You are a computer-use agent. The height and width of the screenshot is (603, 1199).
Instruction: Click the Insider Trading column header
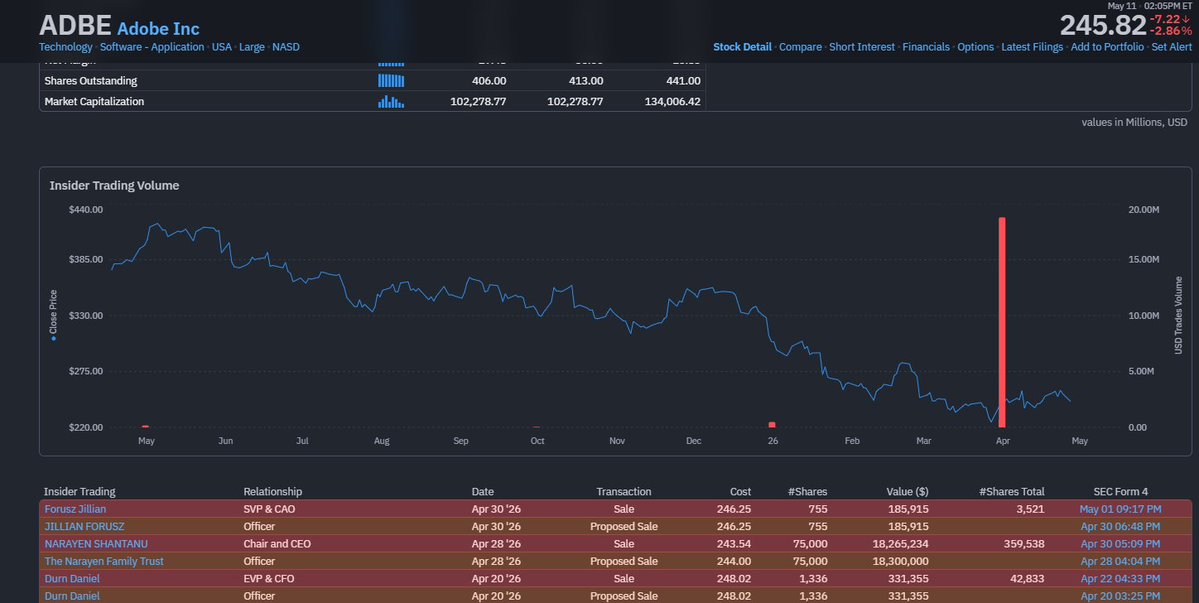click(80, 491)
